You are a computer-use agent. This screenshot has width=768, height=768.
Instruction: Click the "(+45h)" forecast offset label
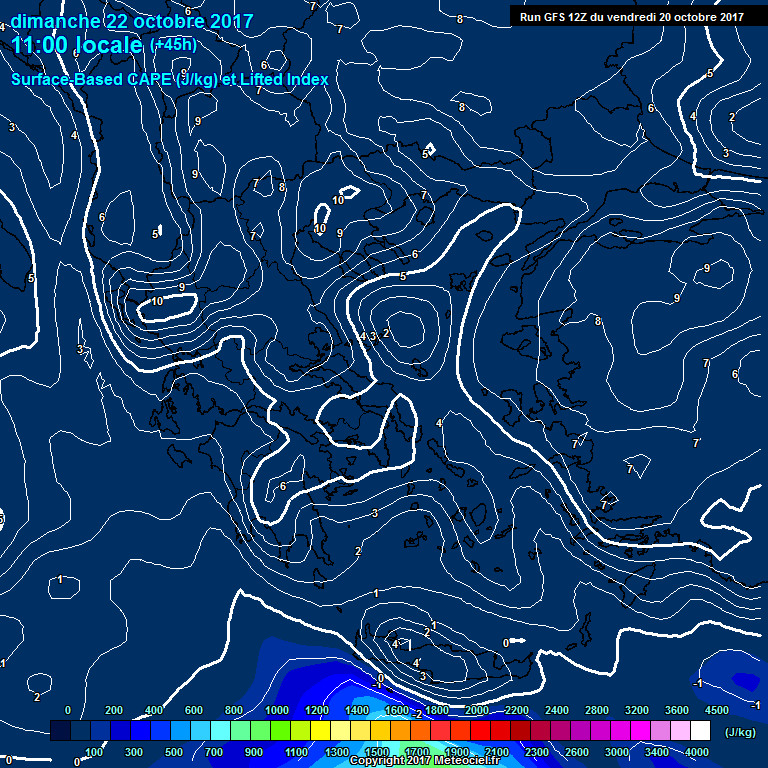[x=173, y=45]
